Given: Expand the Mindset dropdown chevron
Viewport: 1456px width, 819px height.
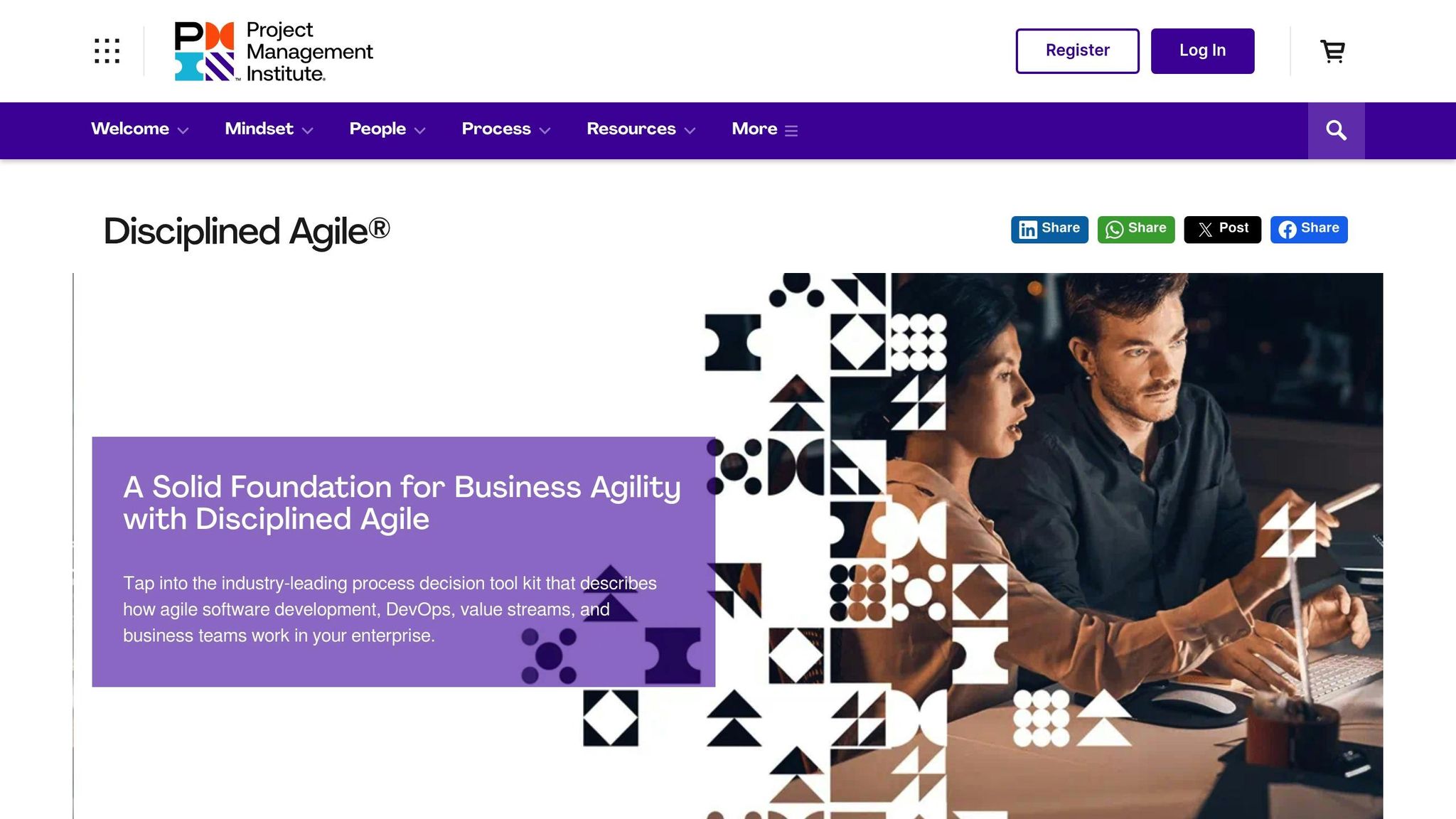Looking at the screenshot, I should [308, 131].
